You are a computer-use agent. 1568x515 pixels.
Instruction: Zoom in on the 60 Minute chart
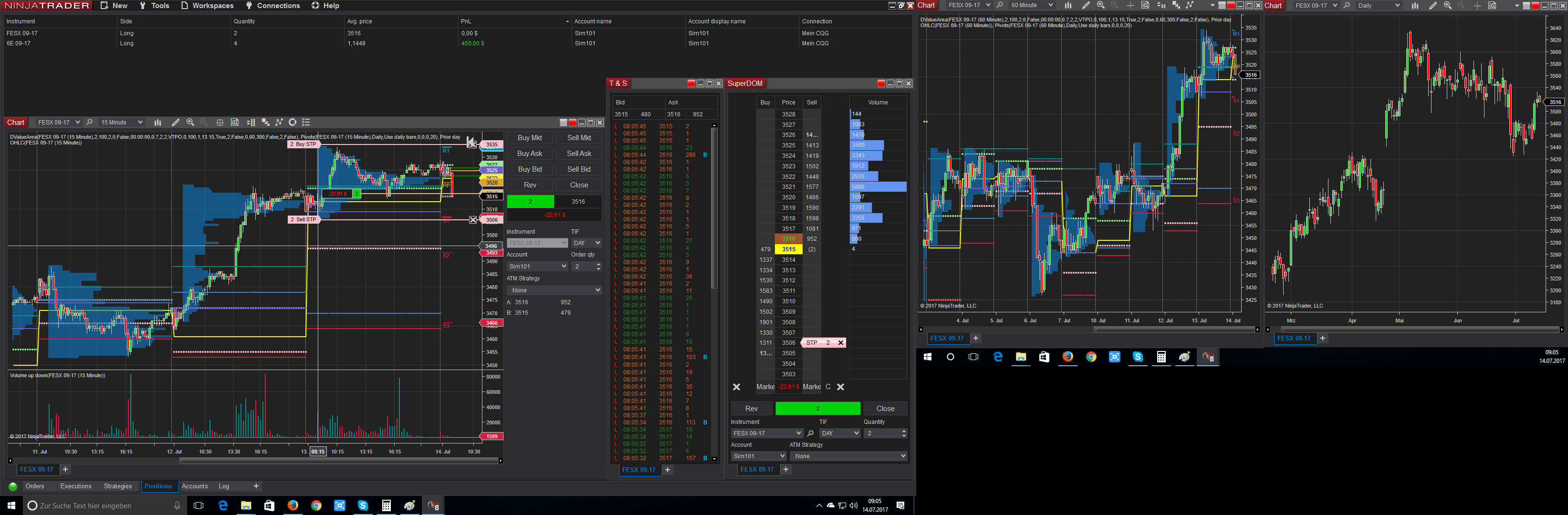click(1100, 5)
